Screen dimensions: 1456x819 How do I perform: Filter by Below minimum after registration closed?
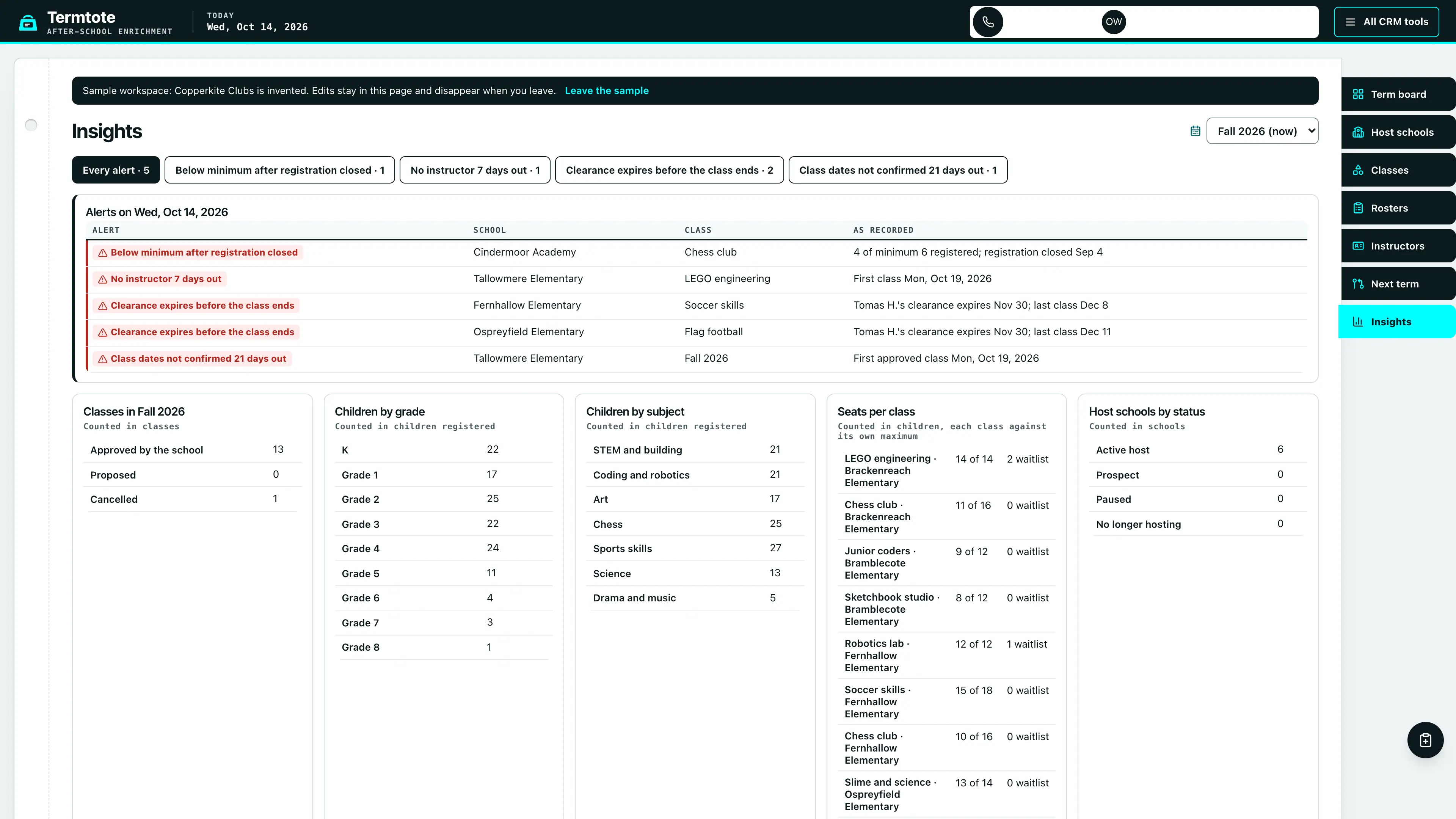(x=280, y=170)
